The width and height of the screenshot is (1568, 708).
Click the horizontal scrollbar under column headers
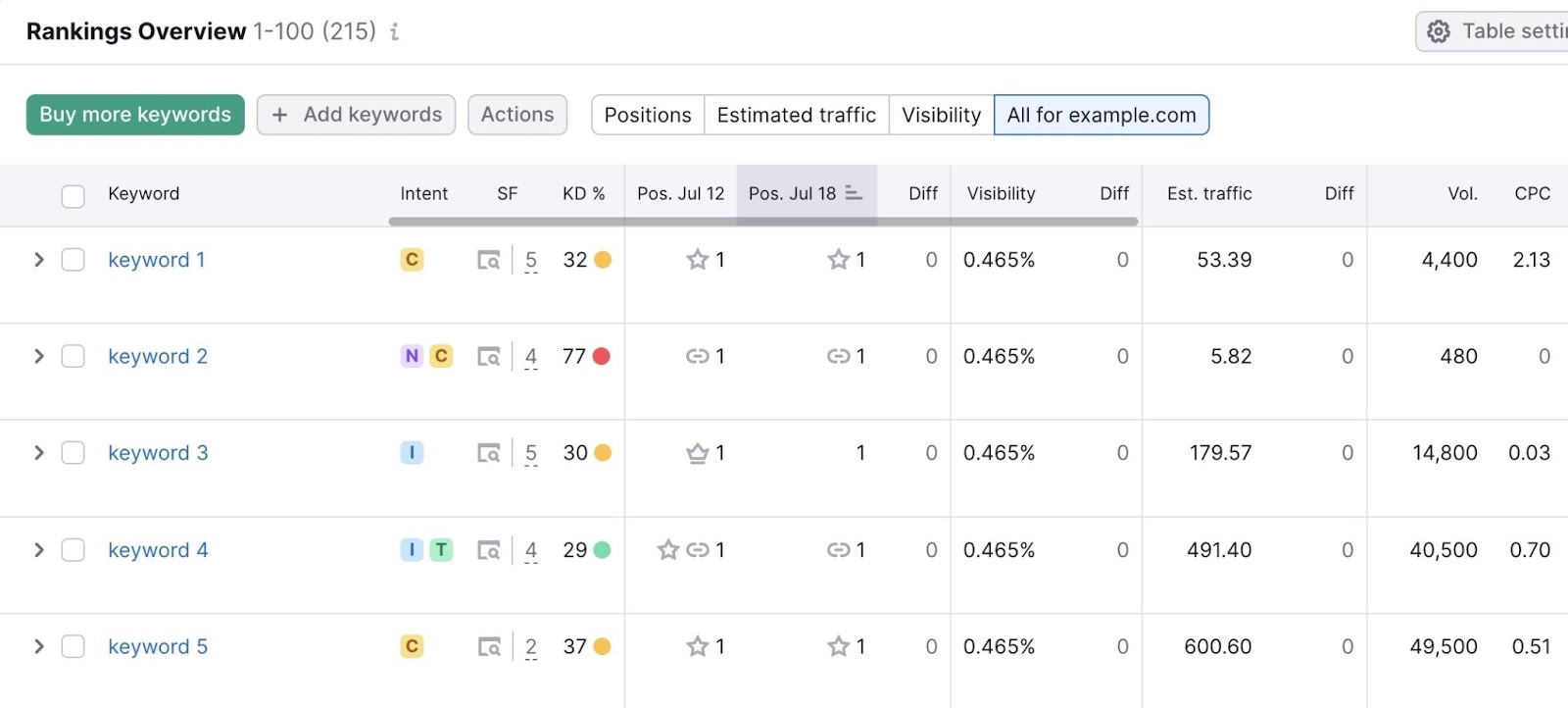pos(762,222)
